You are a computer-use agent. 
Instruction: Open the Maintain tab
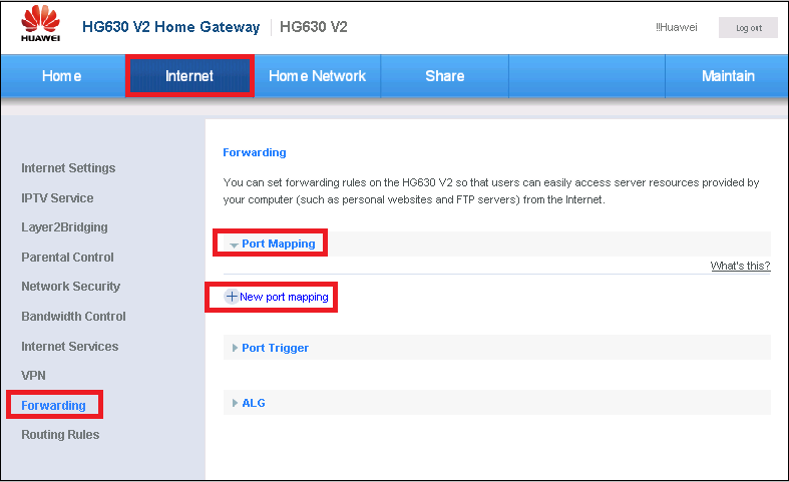click(x=727, y=76)
